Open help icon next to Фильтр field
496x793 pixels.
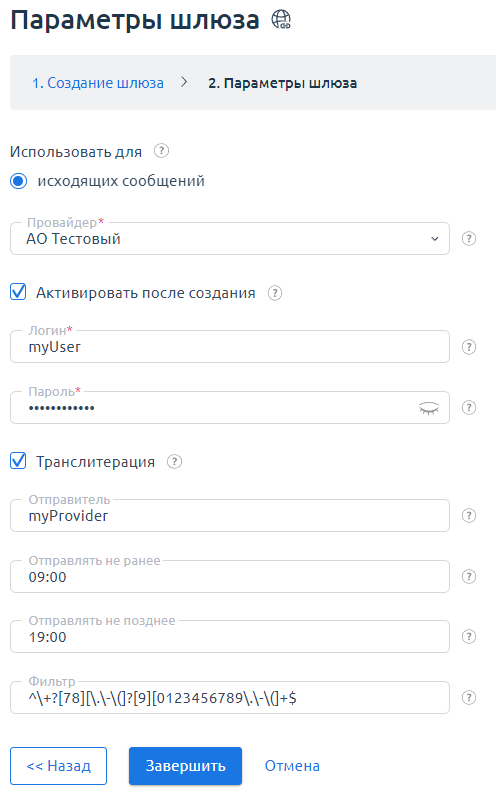[x=469, y=698]
